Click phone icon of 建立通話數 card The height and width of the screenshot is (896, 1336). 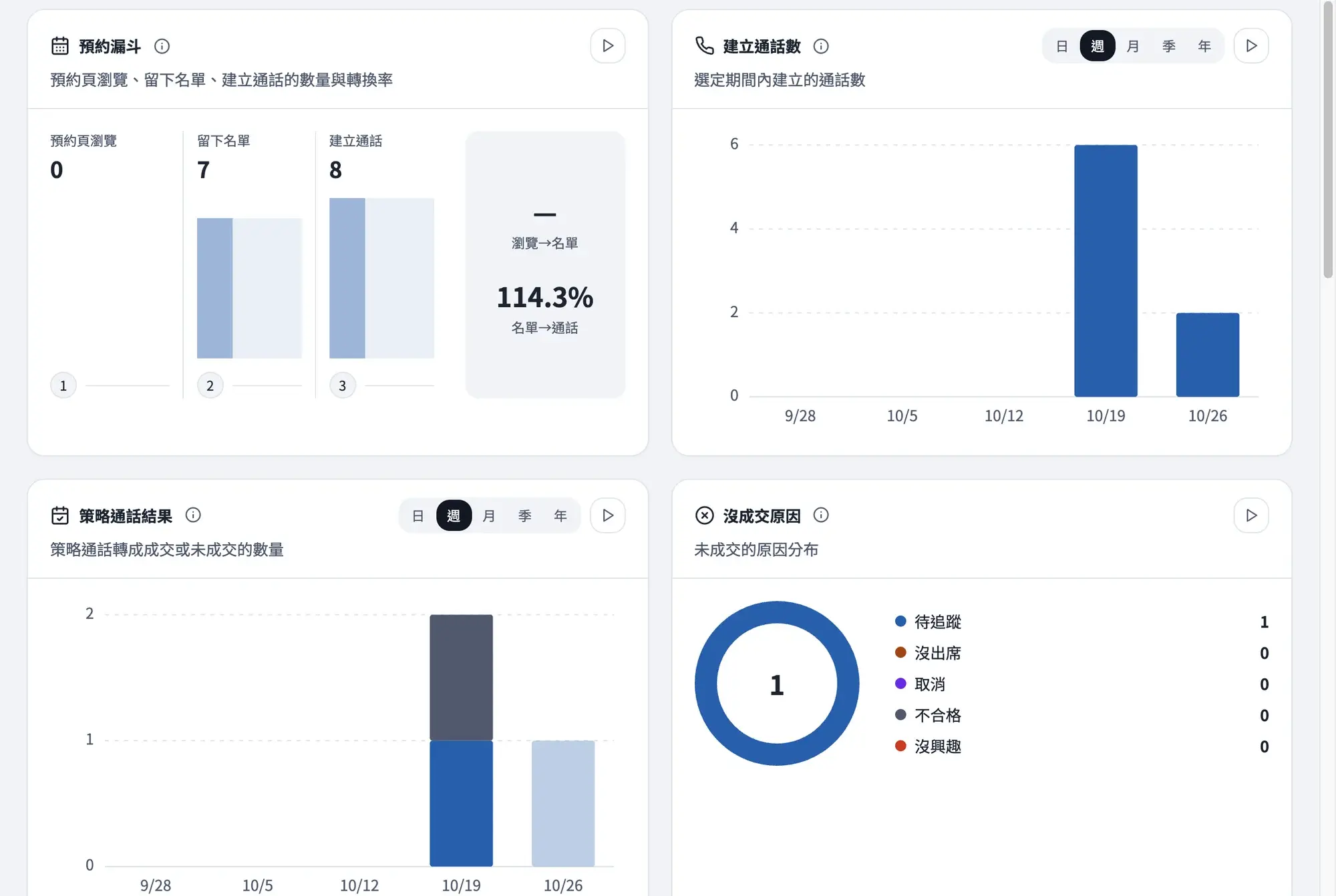pos(705,45)
